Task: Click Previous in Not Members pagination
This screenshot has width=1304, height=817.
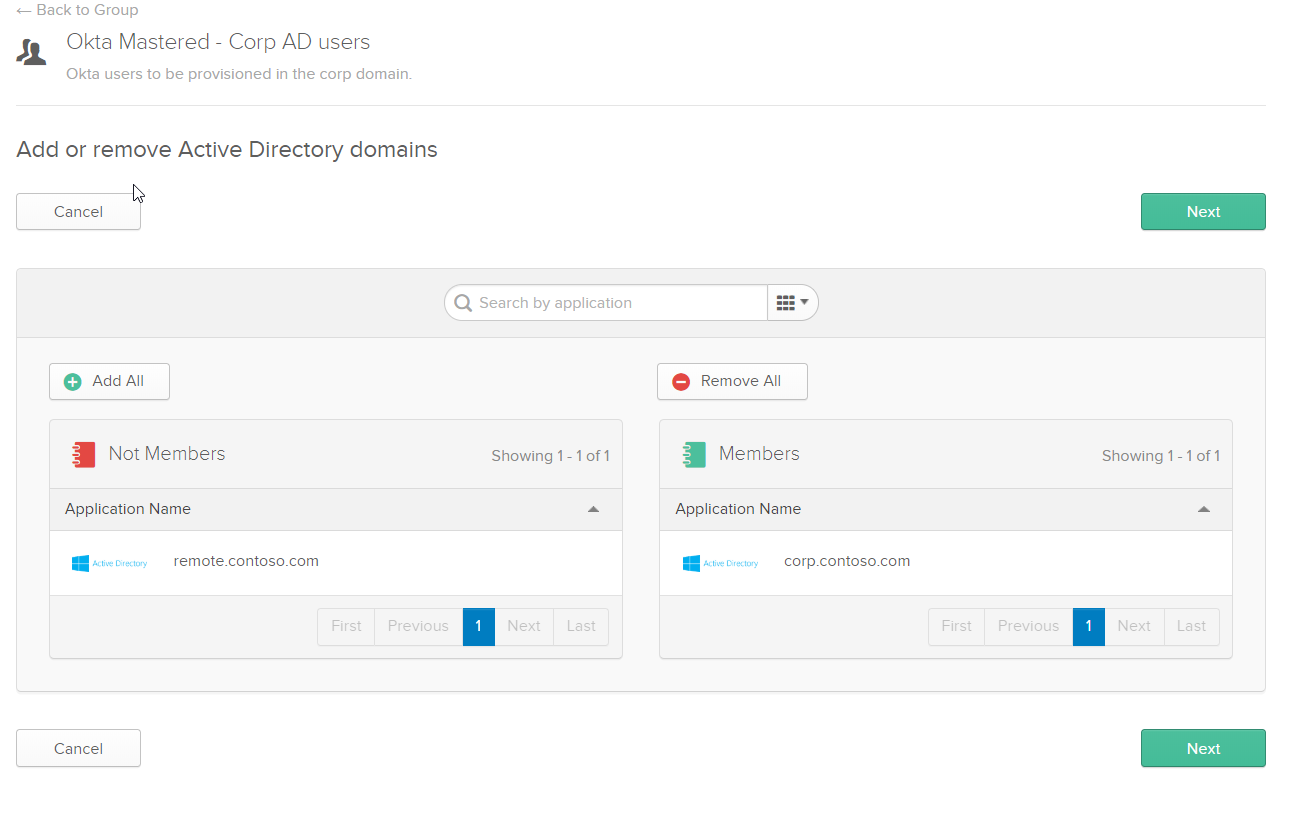Action: click(x=418, y=626)
